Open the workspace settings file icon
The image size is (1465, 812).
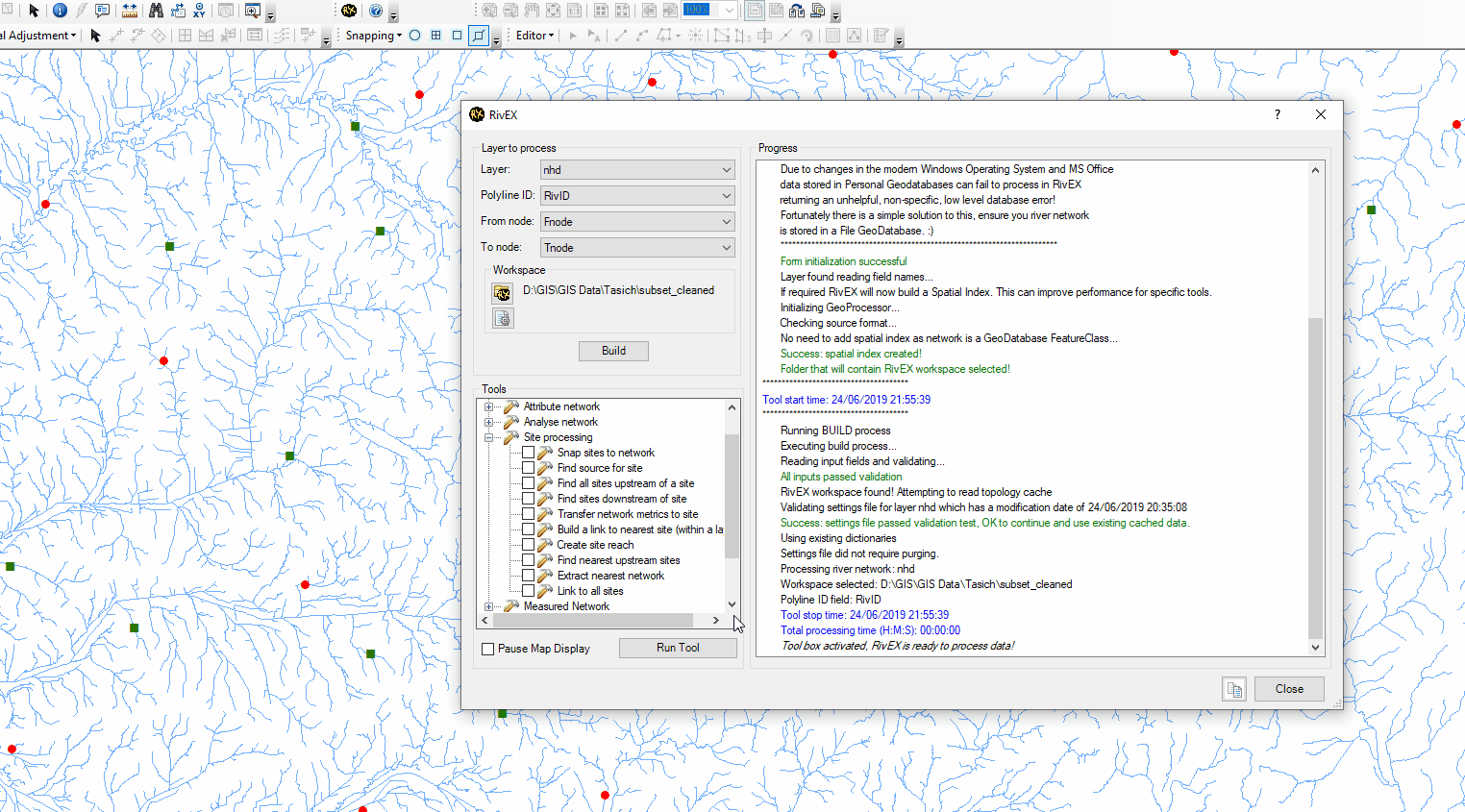pyautogui.click(x=502, y=318)
